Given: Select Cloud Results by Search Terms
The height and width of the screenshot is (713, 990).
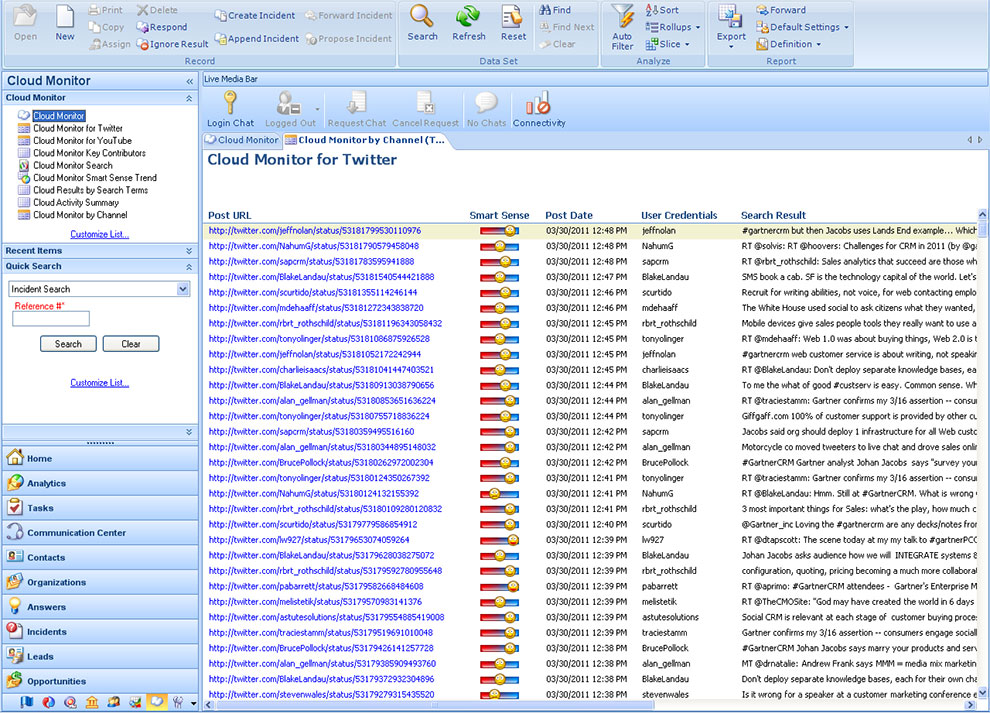Looking at the screenshot, I should 90,190.
